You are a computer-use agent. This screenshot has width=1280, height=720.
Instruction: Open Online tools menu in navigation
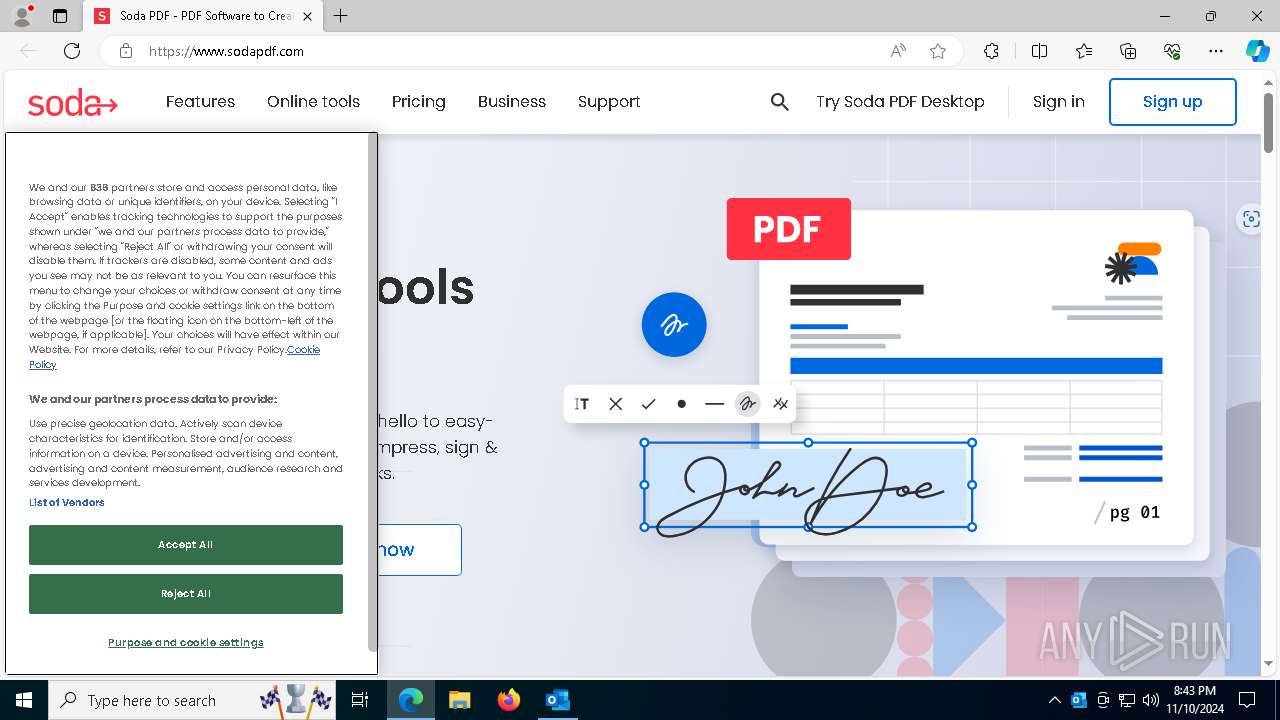[x=313, y=102]
